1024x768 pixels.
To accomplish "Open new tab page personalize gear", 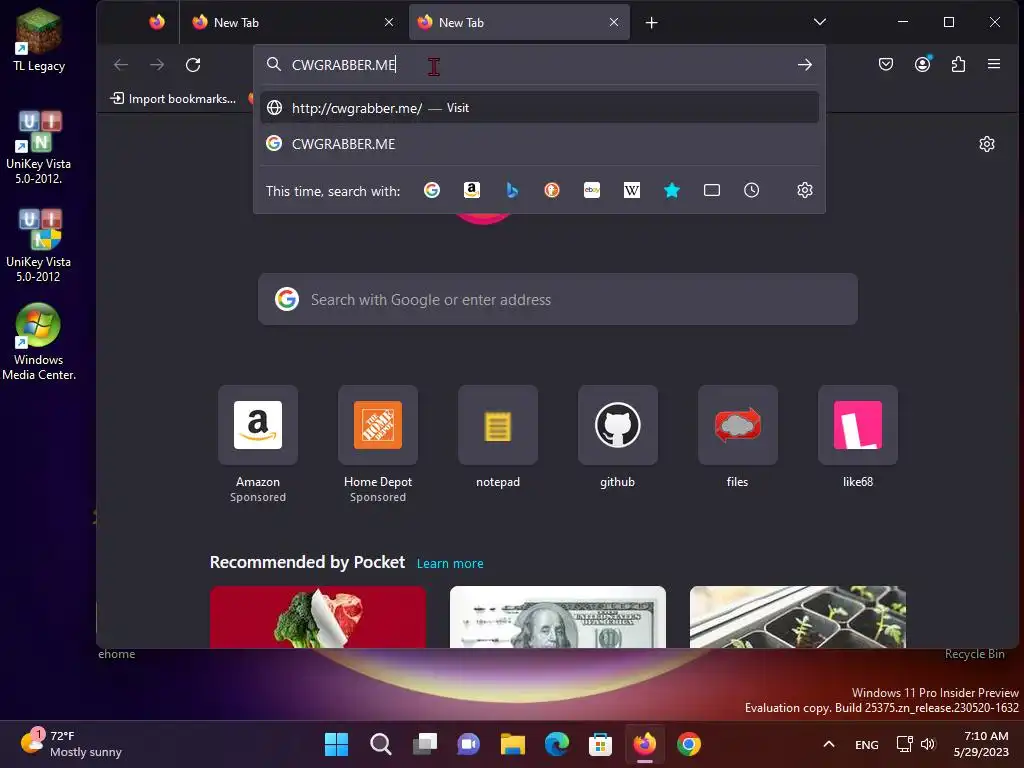I will click(x=987, y=144).
